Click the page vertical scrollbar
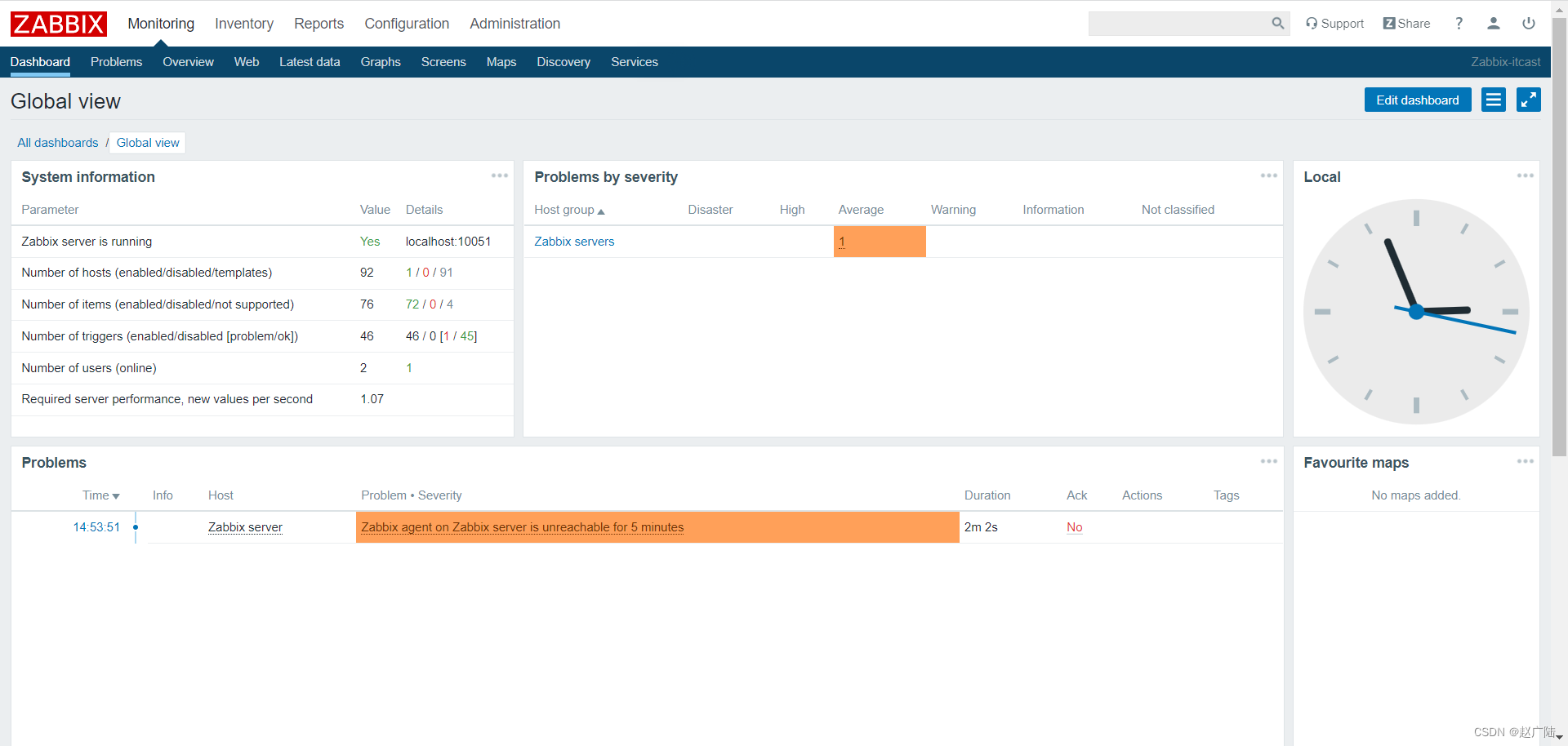Viewport: 1568px width, 746px height. [x=1559, y=237]
